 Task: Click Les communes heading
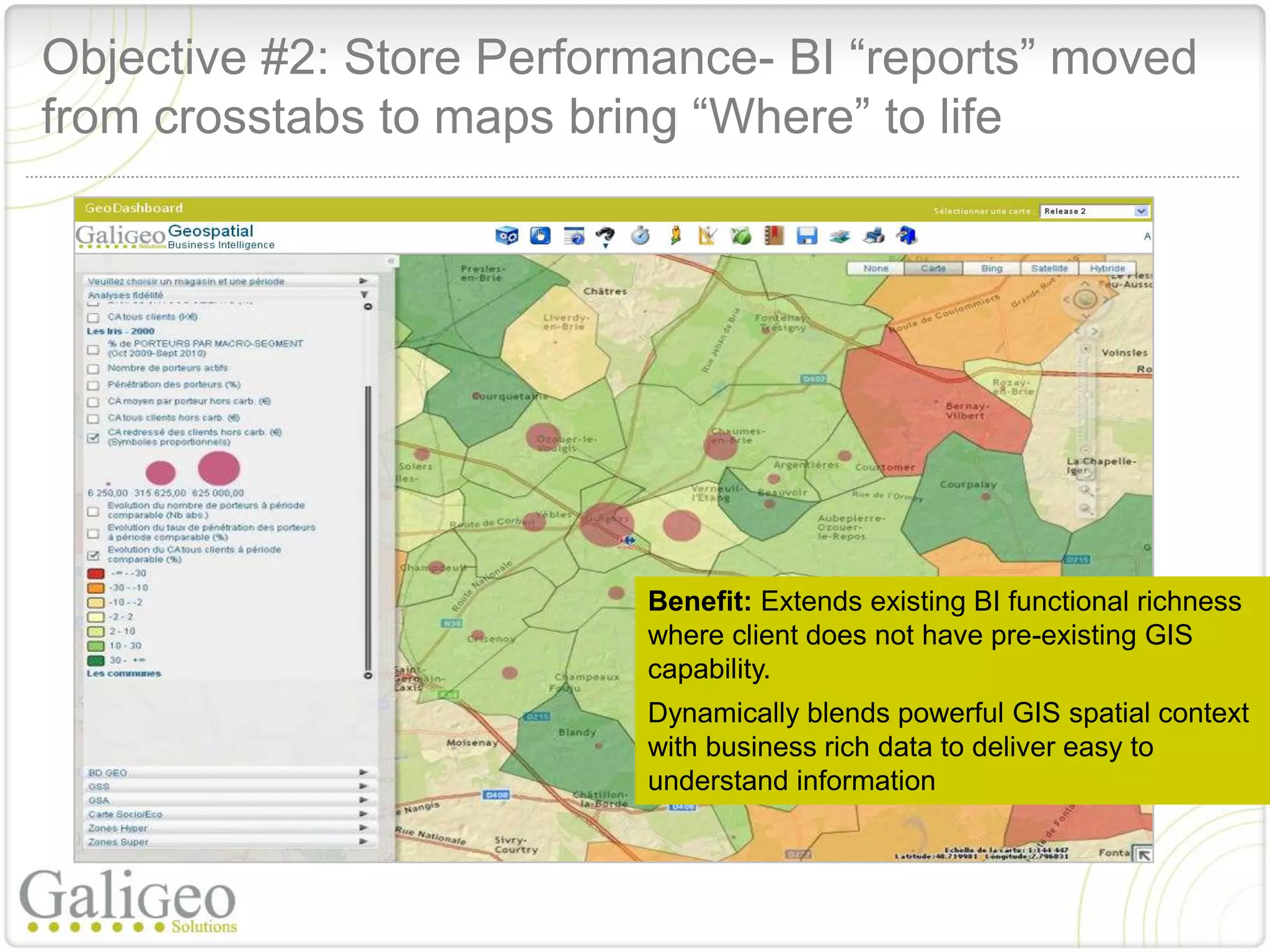click(x=124, y=674)
